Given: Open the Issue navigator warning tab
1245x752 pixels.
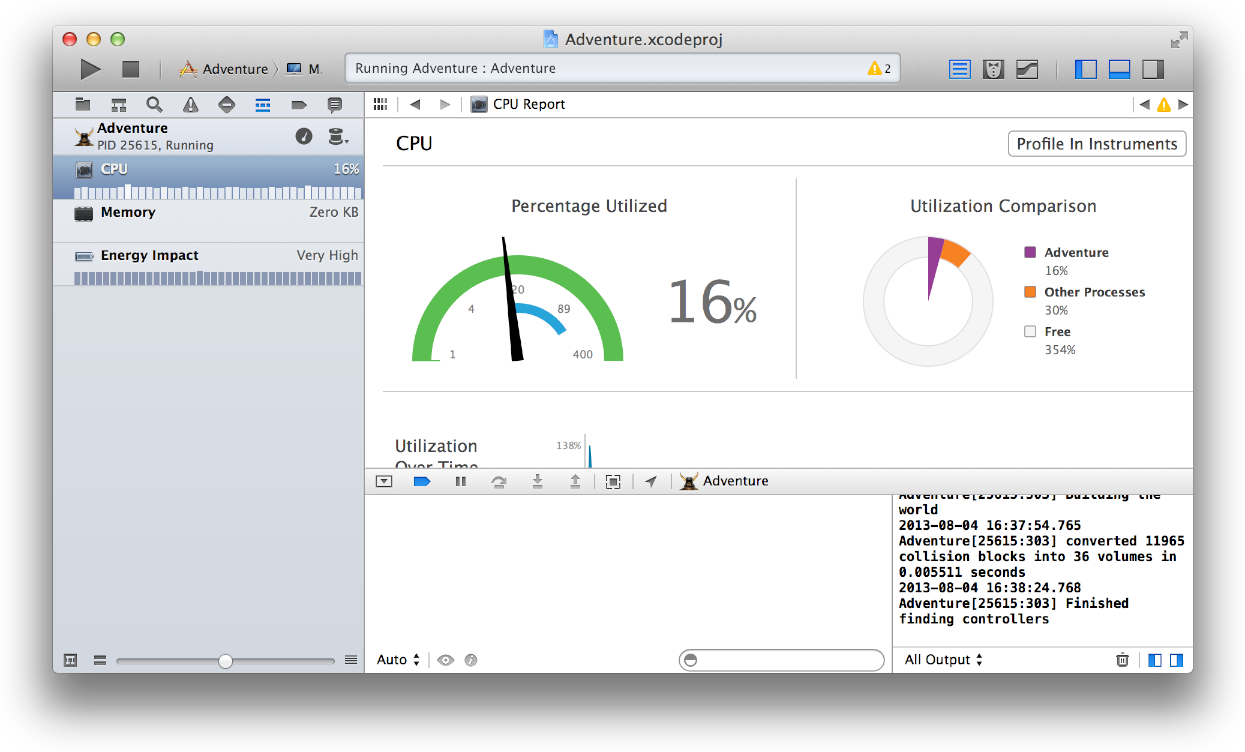Looking at the screenshot, I should (x=190, y=104).
